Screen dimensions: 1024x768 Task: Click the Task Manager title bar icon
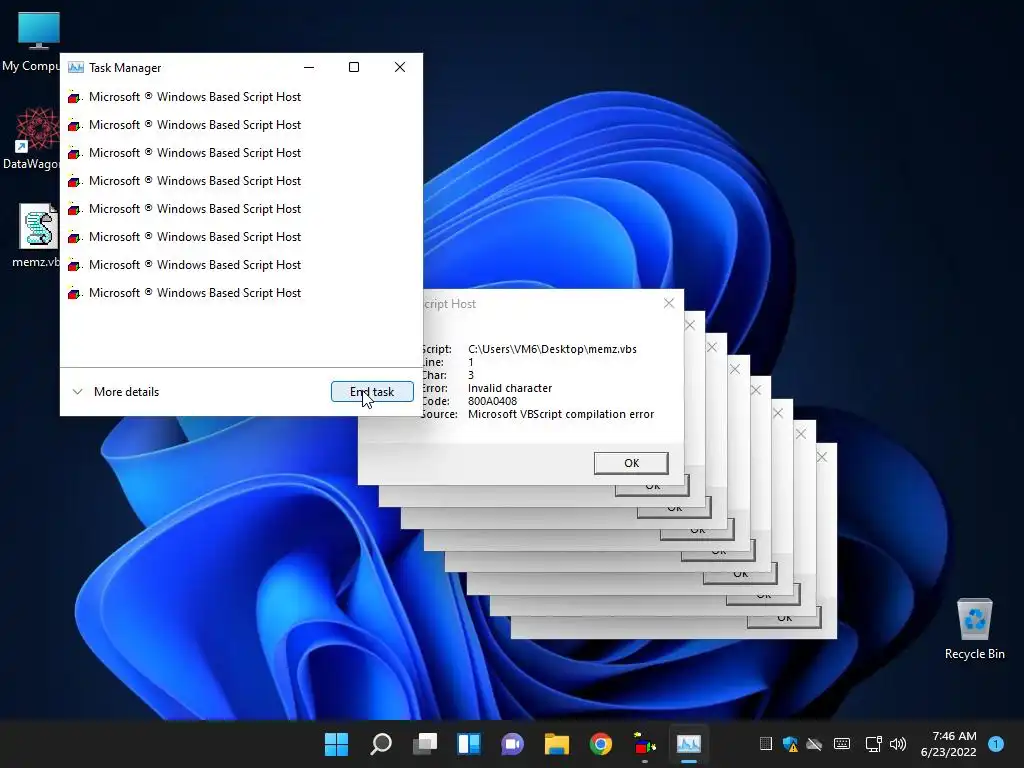76,67
